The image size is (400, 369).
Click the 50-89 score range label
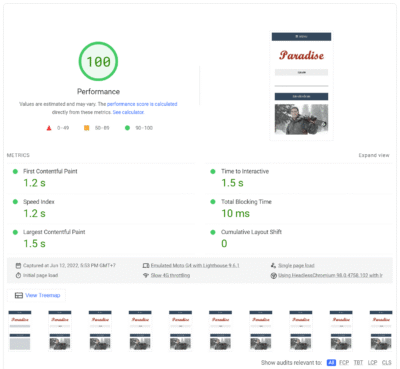tap(102, 128)
